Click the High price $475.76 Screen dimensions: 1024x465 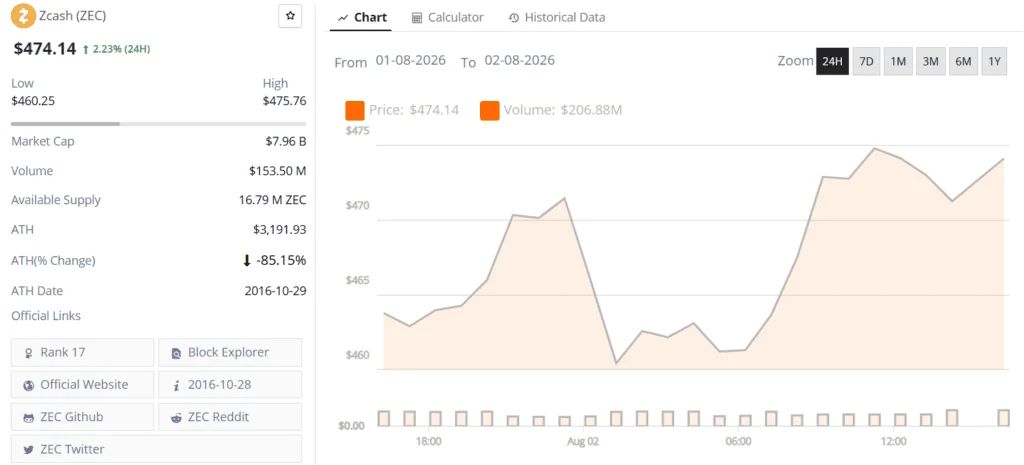pos(284,101)
